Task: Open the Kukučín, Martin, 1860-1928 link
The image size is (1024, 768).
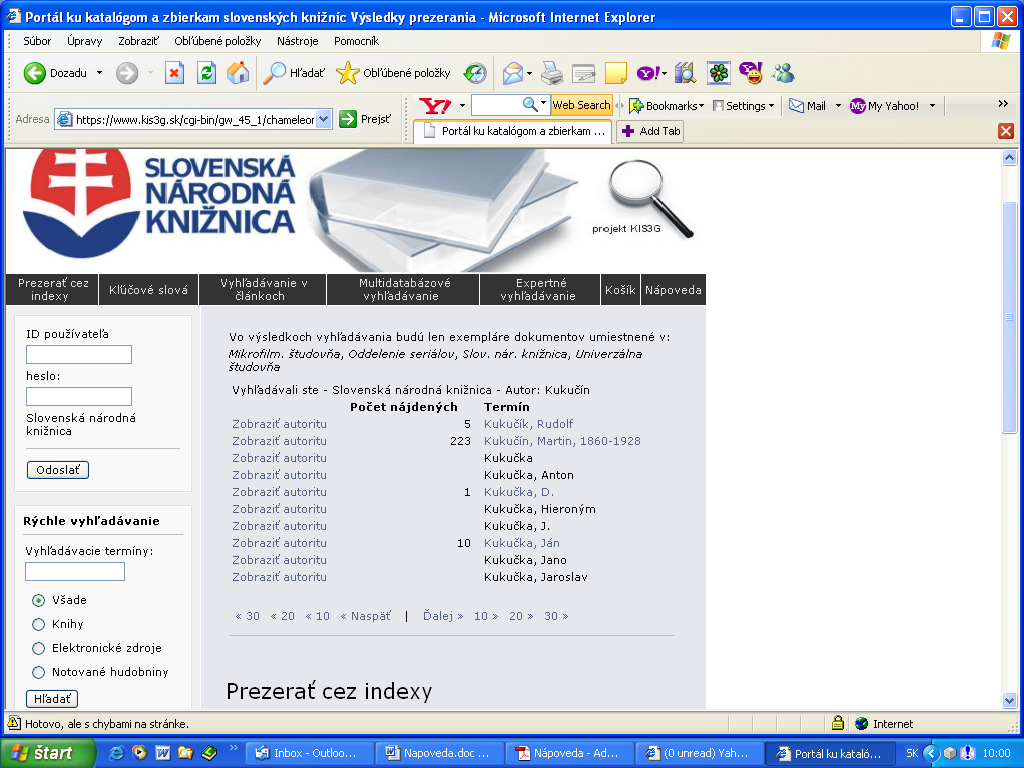Action: pos(562,441)
